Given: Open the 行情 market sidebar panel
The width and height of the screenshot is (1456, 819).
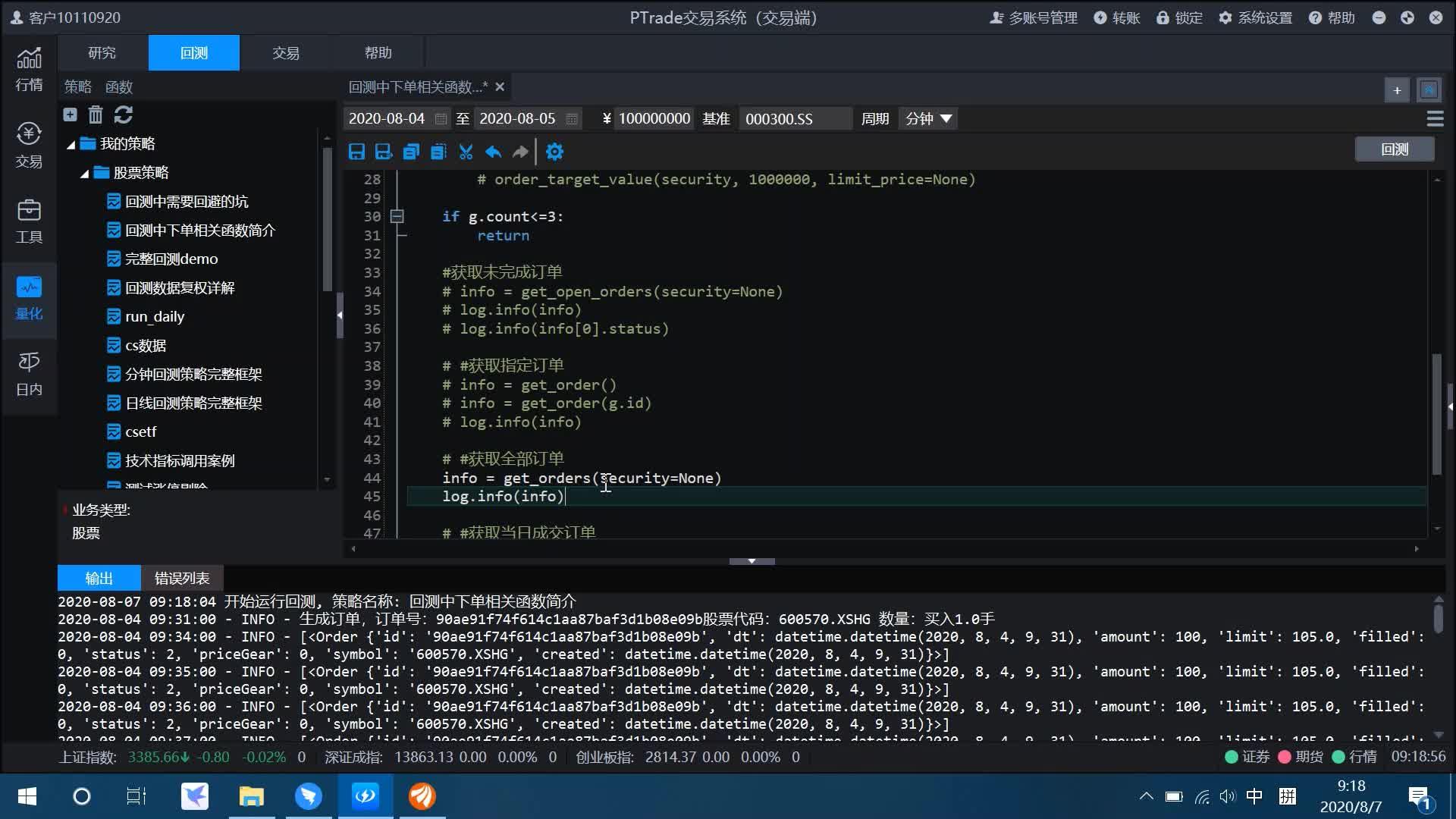Looking at the screenshot, I should (29, 69).
